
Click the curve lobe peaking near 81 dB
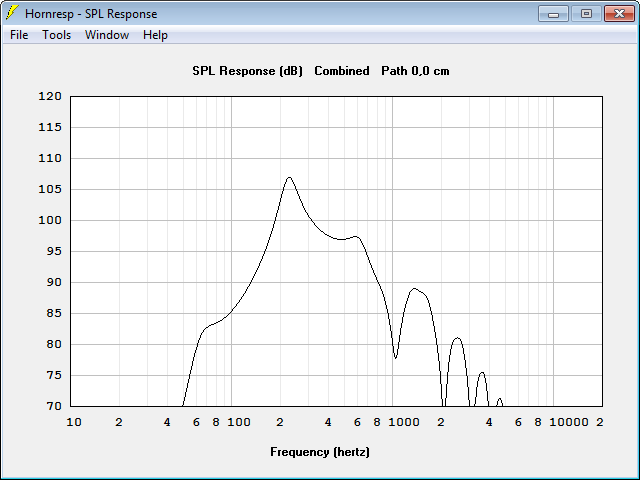pos(457,338)
